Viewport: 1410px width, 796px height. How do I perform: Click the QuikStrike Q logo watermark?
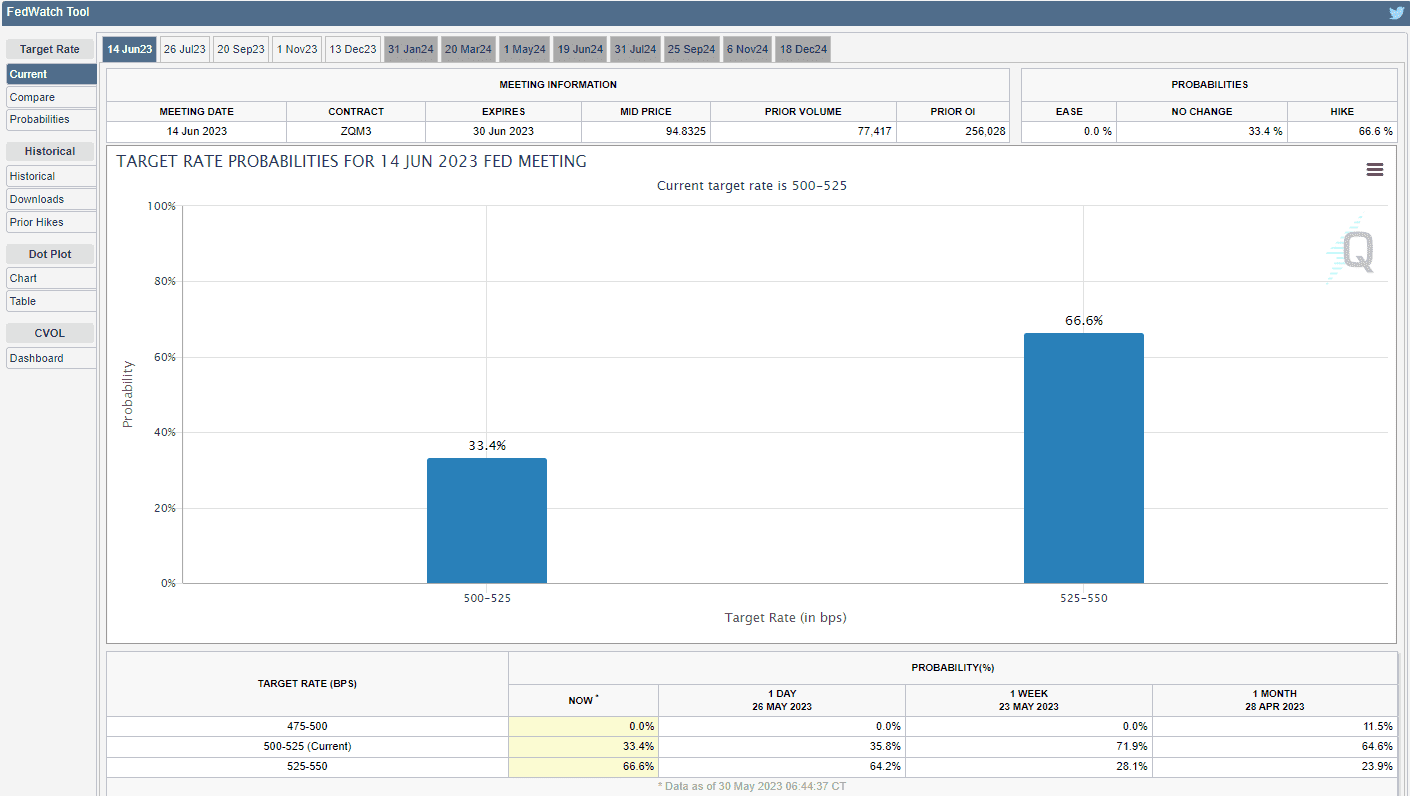click(1354, 252)
